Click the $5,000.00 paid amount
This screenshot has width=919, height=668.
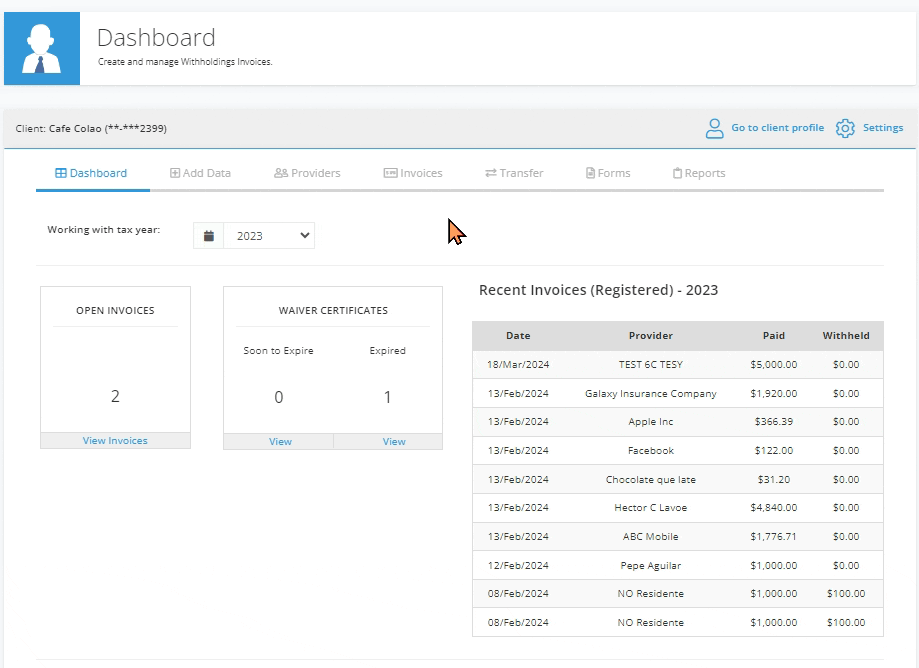(x=774, y=364)
